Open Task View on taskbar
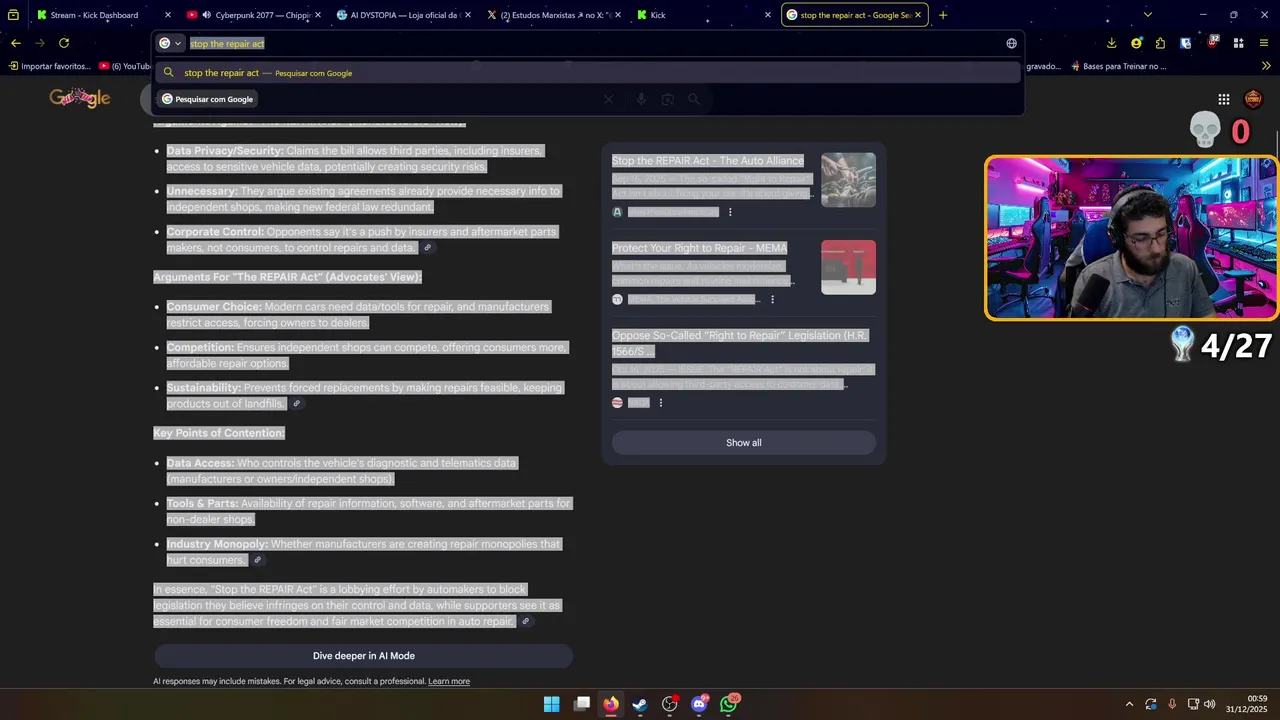 tap(582, 704)
